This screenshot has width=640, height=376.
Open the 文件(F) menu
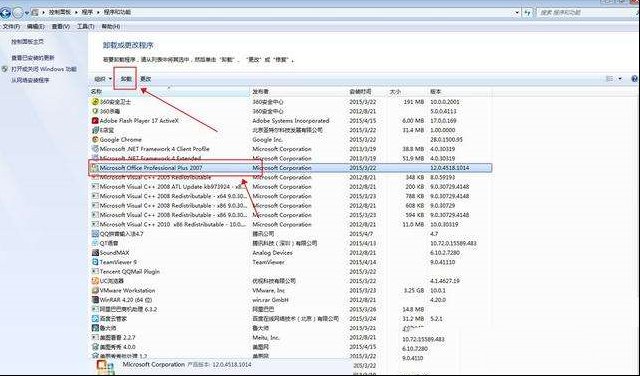point(11,27)
